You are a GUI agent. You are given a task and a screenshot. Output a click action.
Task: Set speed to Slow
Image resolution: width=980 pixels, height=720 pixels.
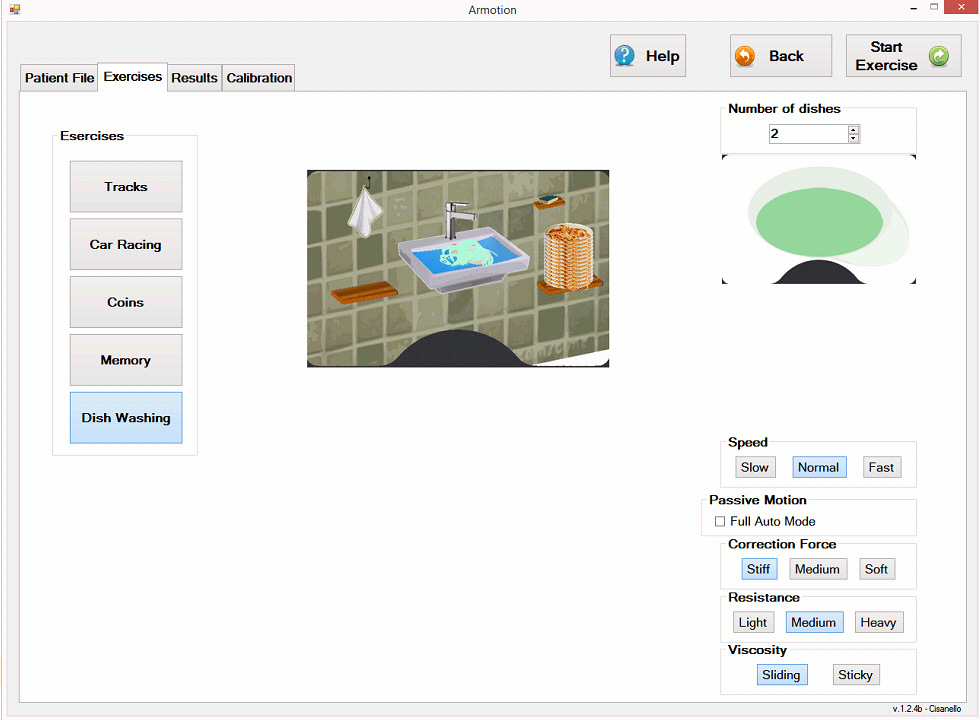[x=755, y=467]
